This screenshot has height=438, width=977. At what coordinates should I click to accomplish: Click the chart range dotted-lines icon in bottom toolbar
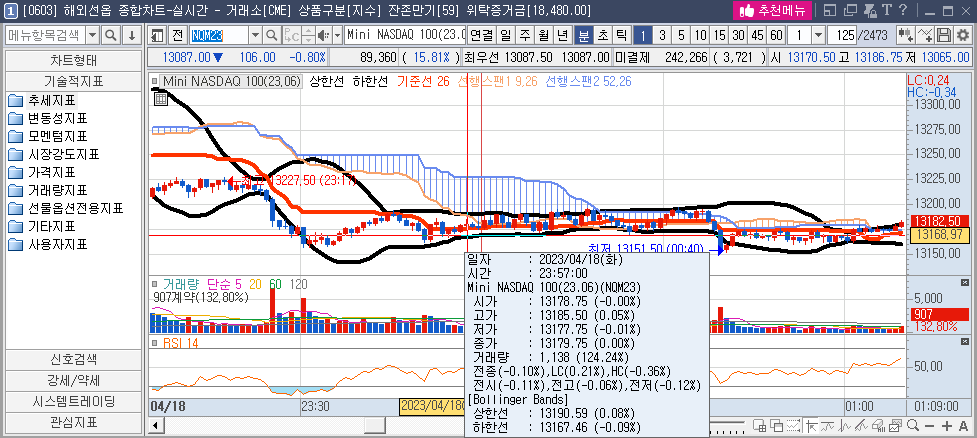click(x=793, y=426)
